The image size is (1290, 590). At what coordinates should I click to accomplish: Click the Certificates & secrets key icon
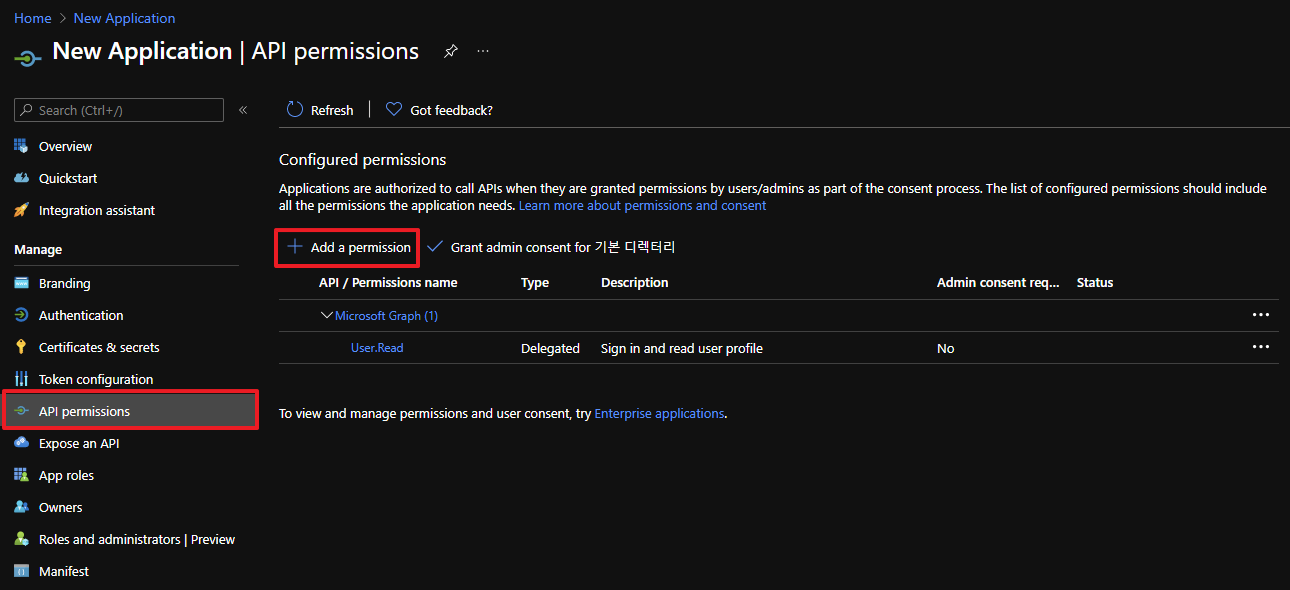point(21,347)
